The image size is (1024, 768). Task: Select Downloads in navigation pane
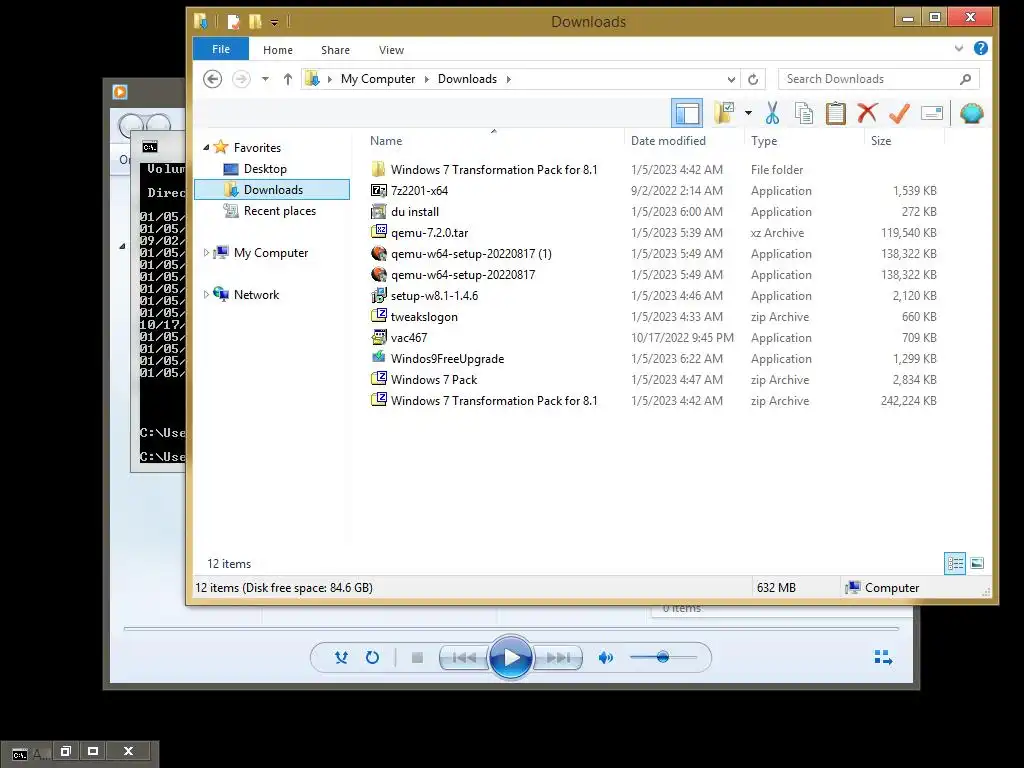272,189
